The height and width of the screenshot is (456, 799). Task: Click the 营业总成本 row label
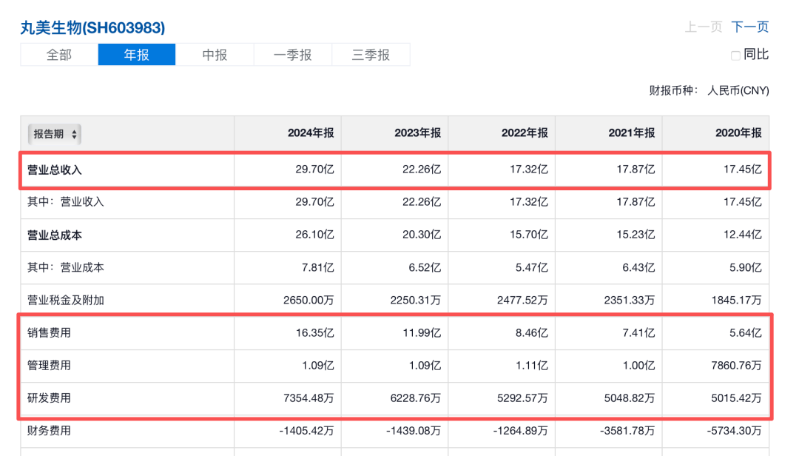point(55,235)
